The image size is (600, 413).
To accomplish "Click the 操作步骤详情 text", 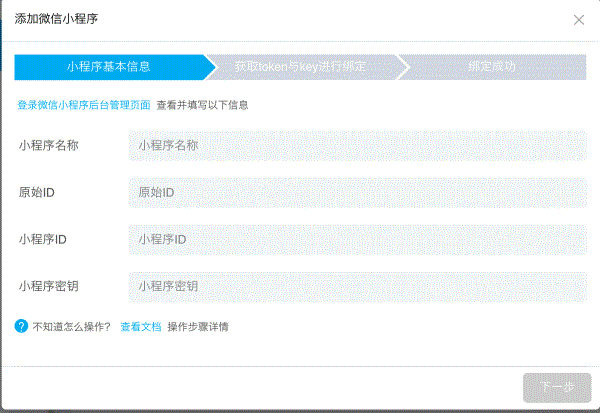I will [197, 327].
